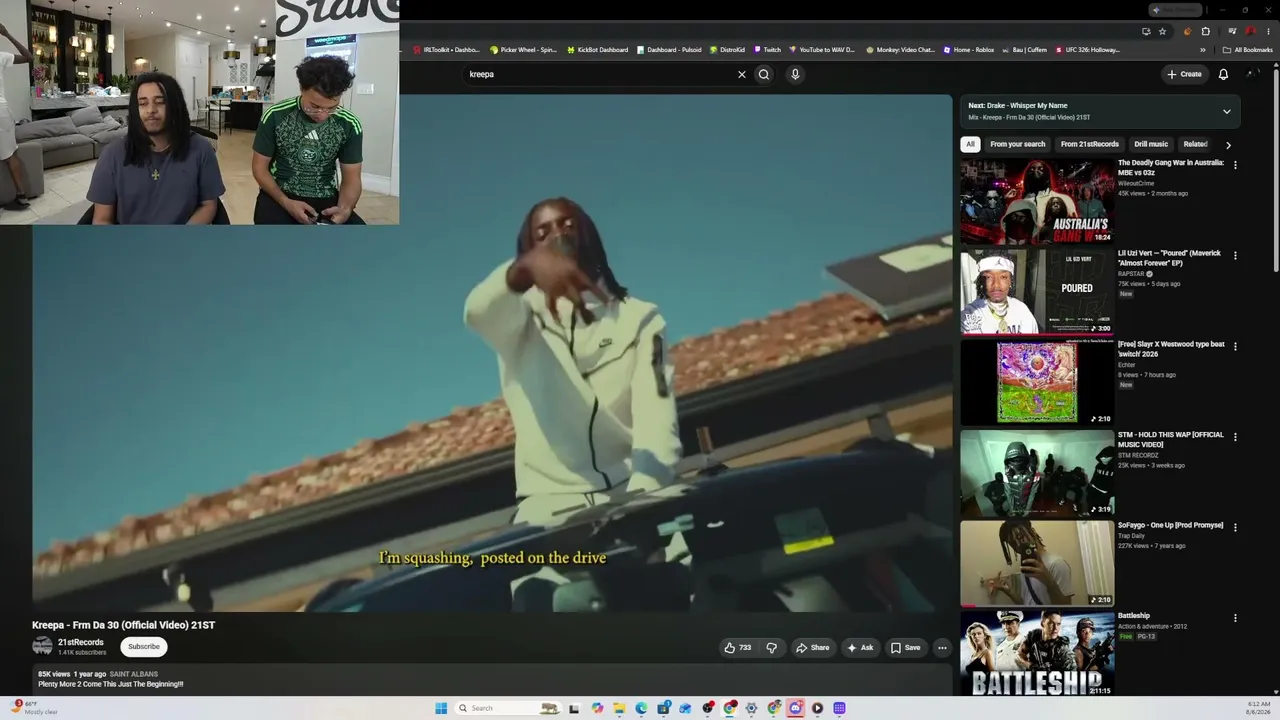Viewport: 1280px width, 720px height.
Task: Open the Picker Wheel bookmark
Action: 523,50
